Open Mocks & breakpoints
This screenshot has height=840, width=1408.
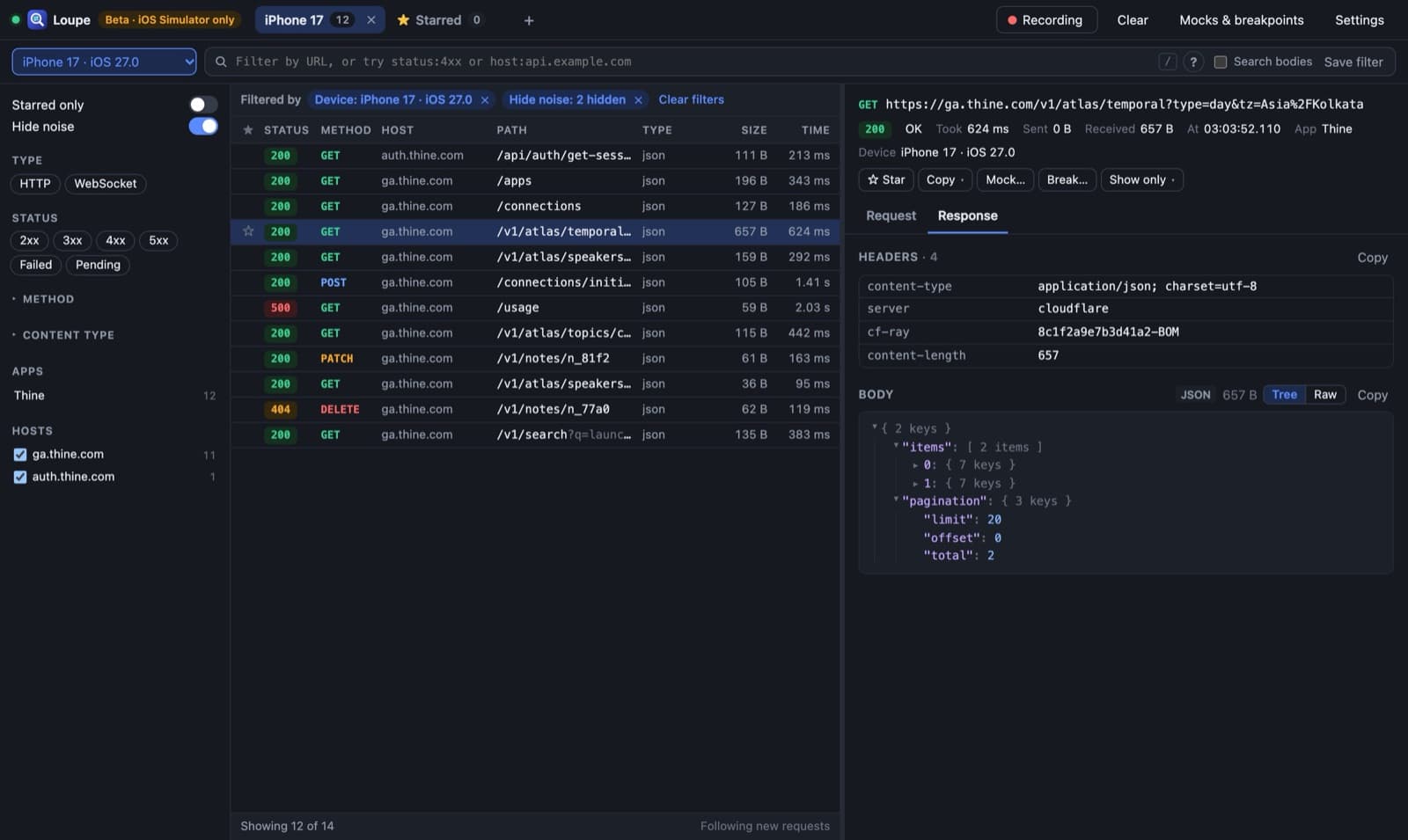pos(1241,19)
